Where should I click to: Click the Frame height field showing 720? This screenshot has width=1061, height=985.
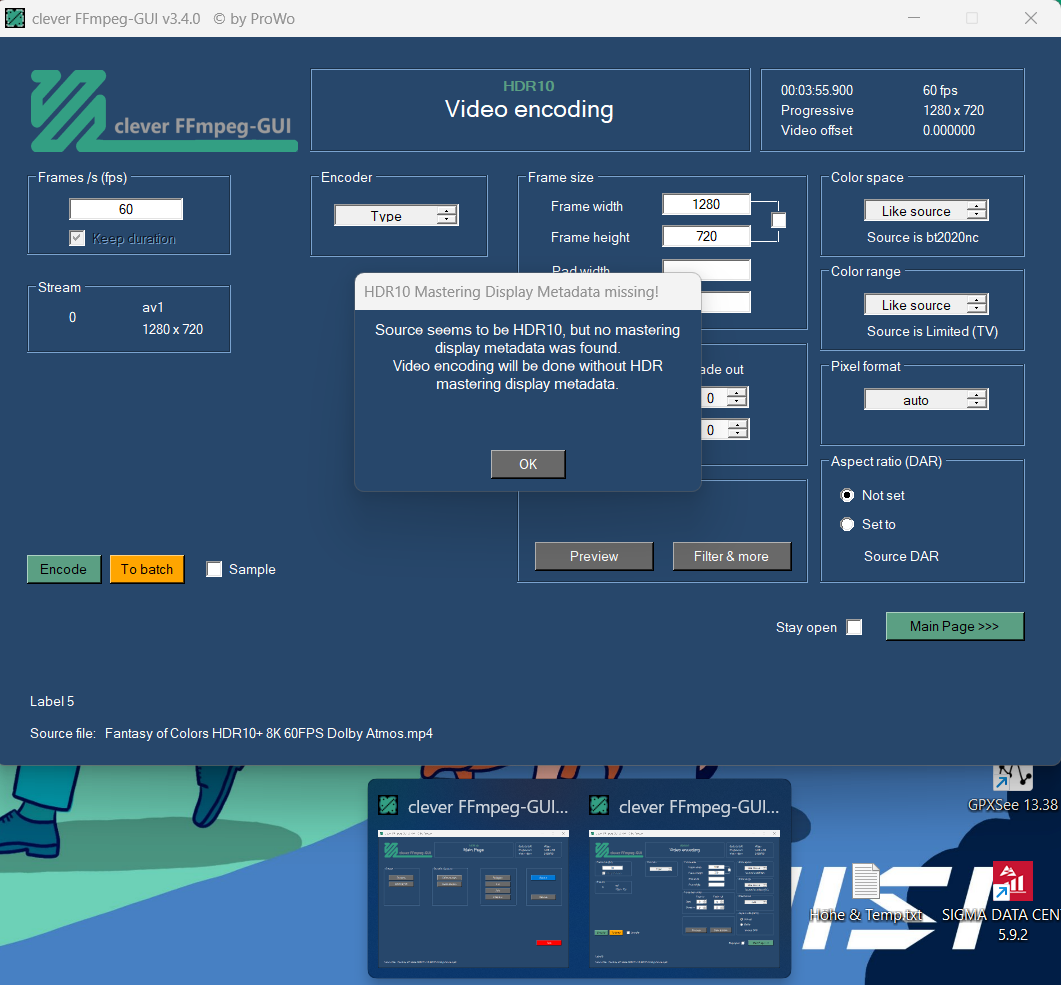click(706, 236)
